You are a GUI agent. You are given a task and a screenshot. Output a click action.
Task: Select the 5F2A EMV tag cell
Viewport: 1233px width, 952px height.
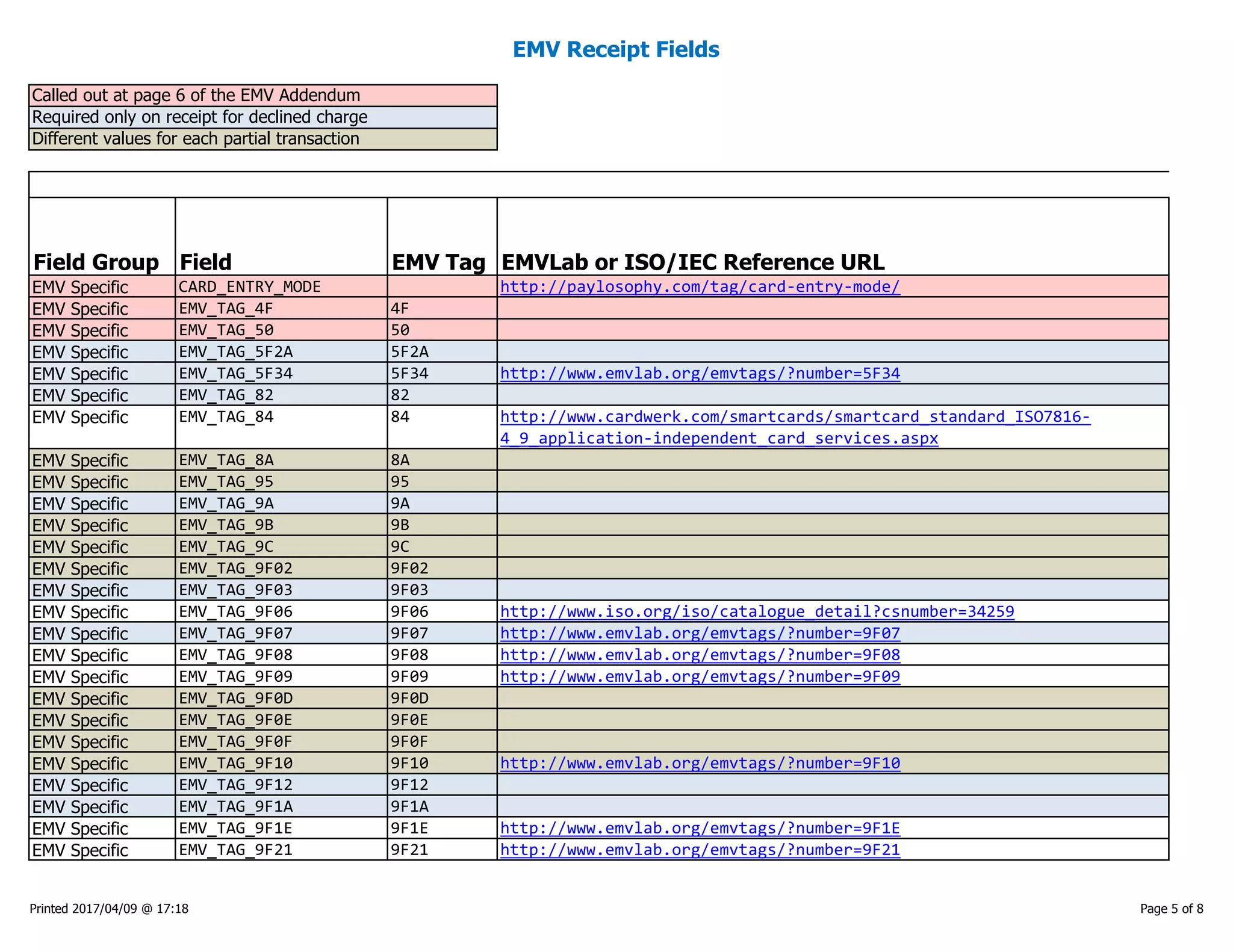(x=410, y=351)
